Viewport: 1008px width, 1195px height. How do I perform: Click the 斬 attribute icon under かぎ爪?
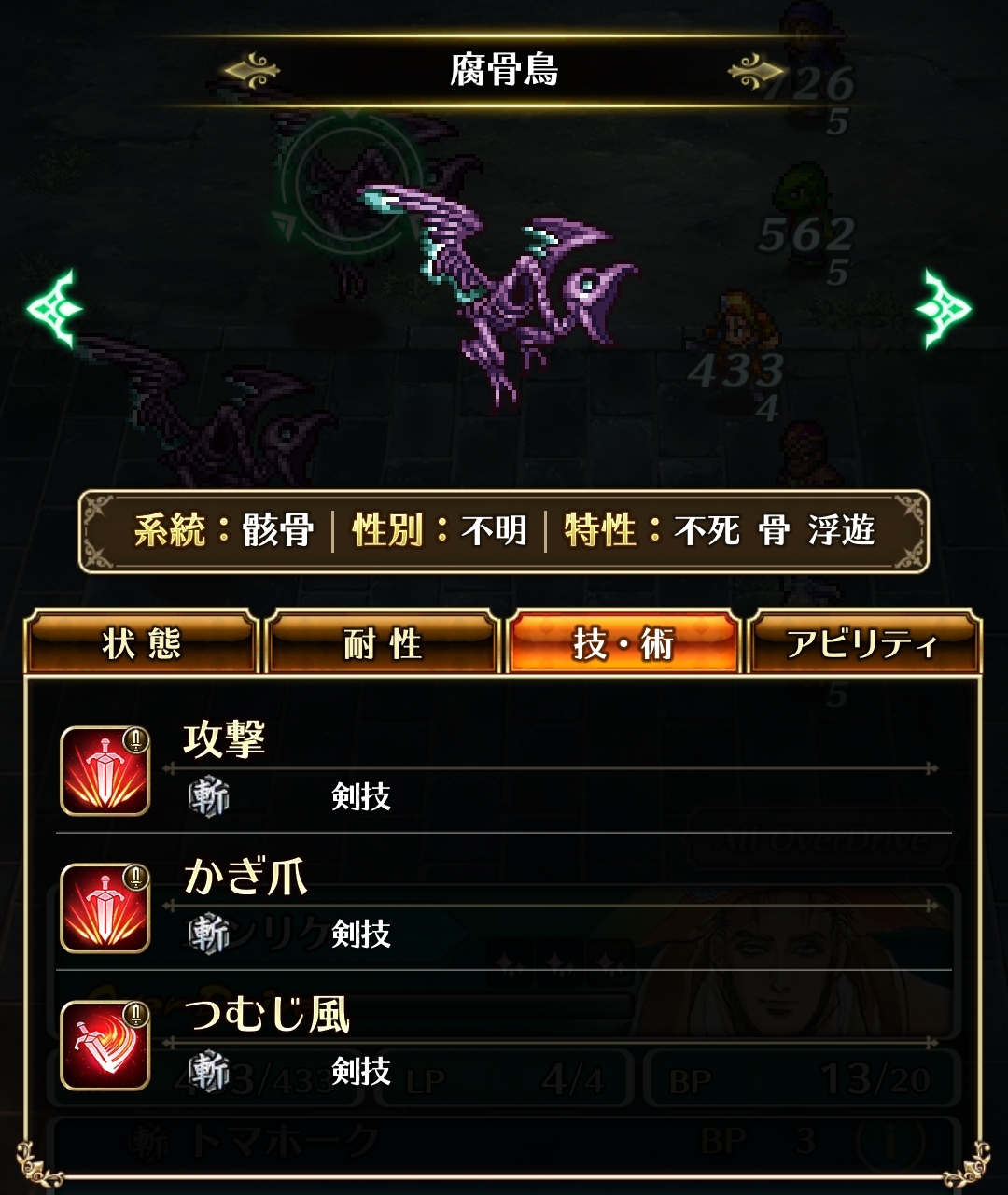pyautogui.click(x=209, y=934)
